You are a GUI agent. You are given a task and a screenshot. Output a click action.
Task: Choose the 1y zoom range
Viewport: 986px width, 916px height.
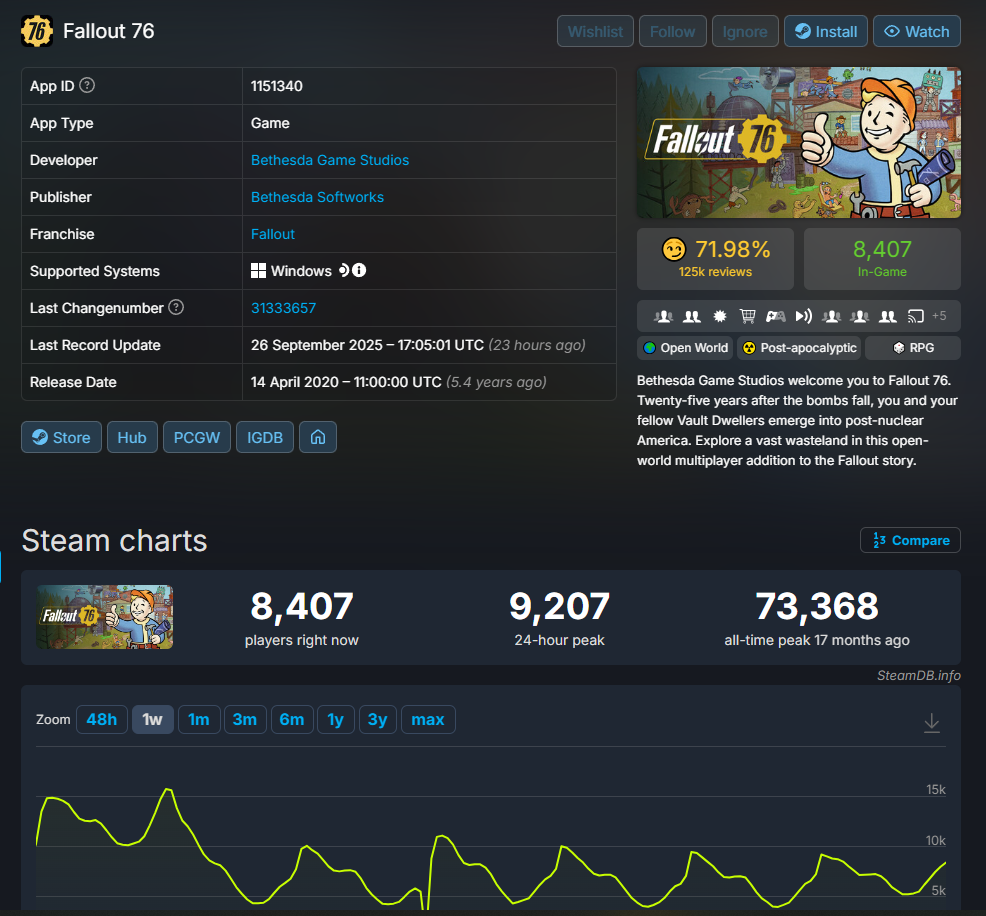(x=336, y=719)
